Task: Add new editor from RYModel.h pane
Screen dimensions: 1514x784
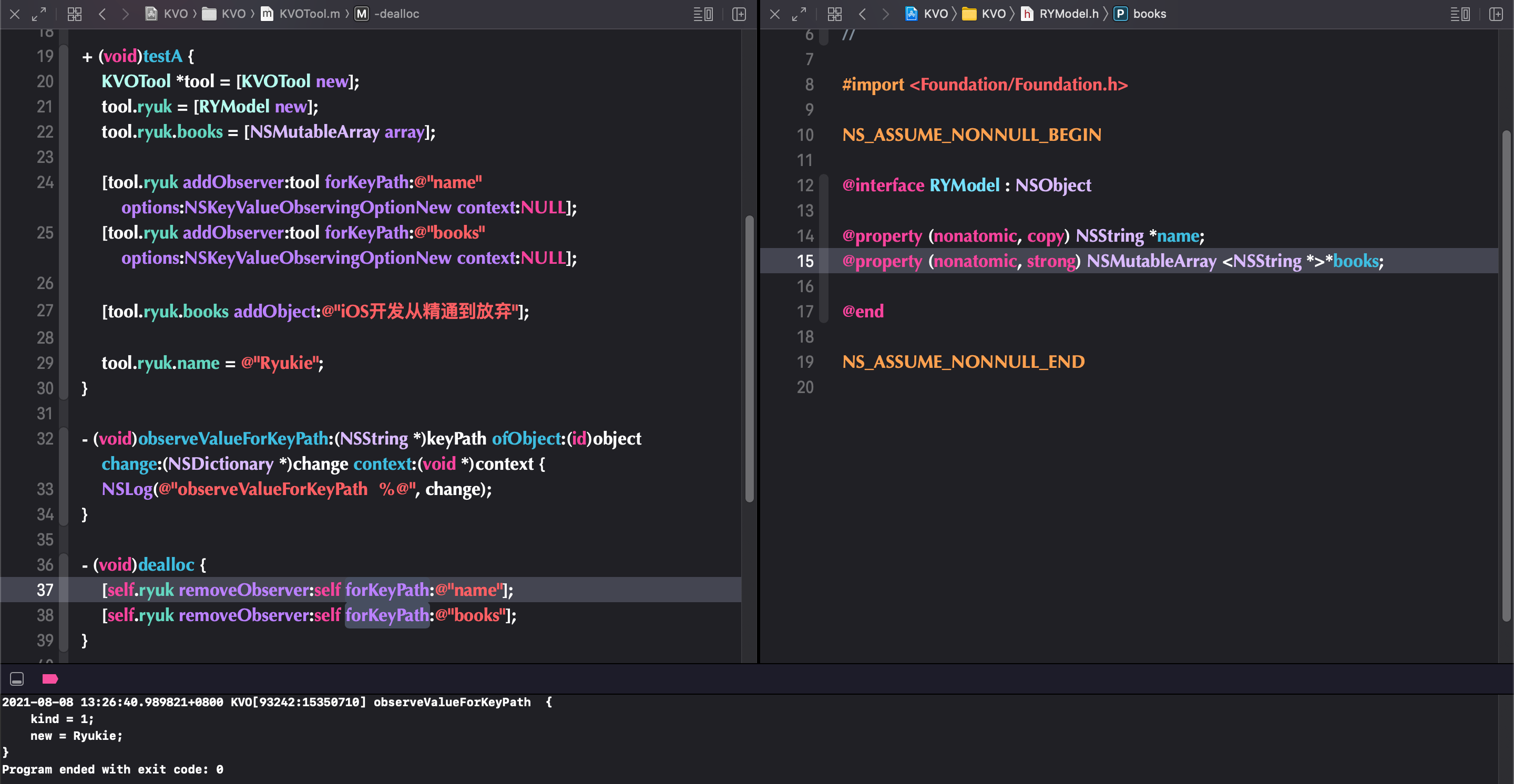Action: (1496, 14)
